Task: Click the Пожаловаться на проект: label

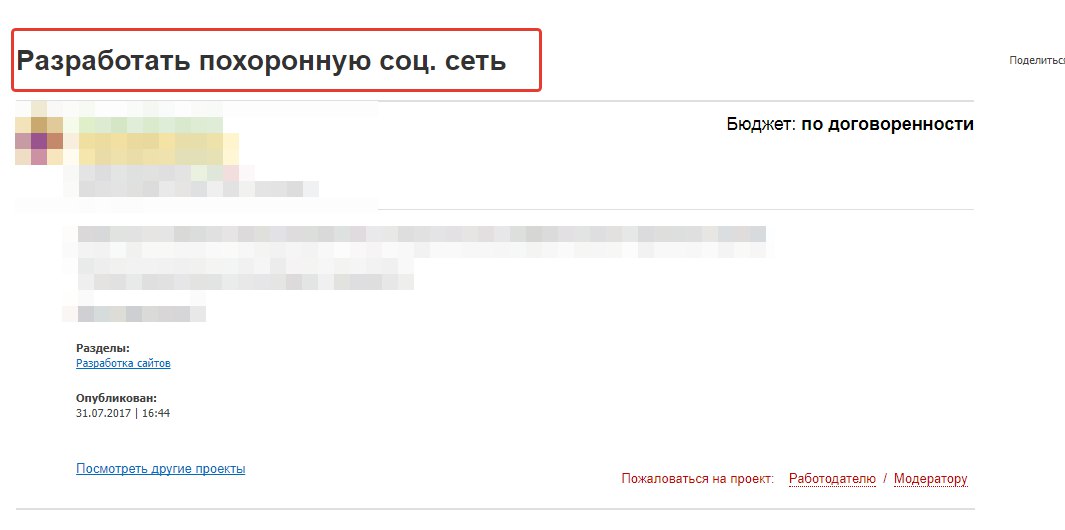Action: click(698, 479)
